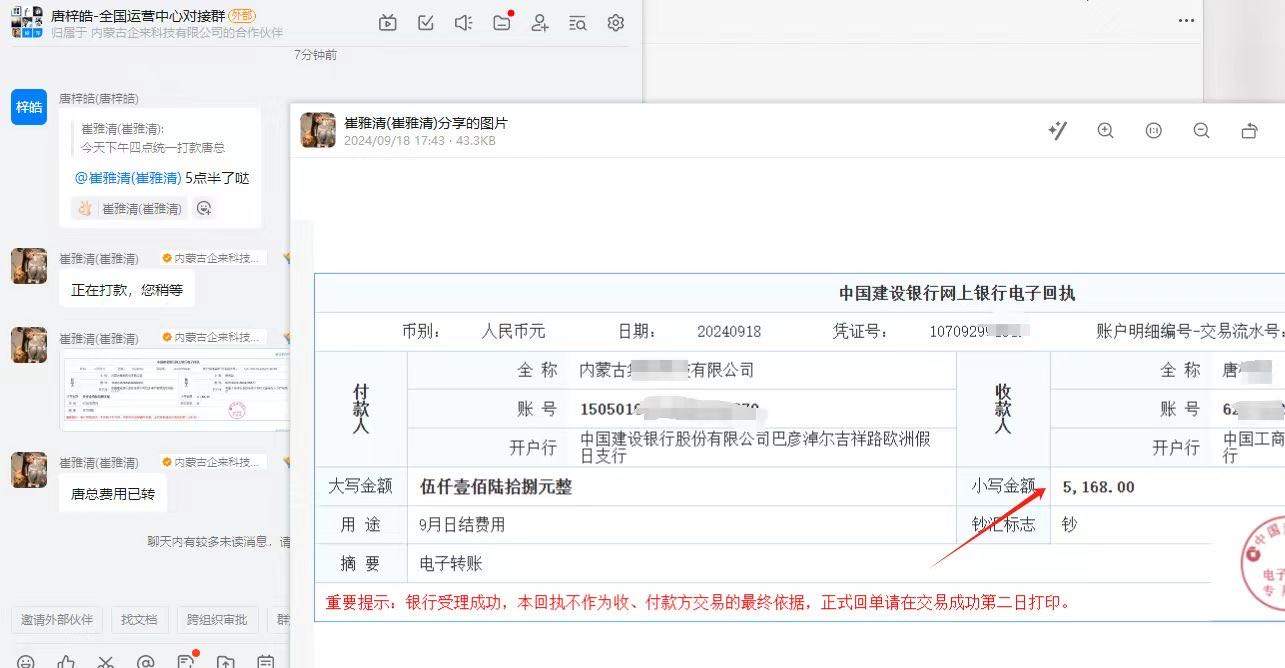
Task: Open the group tasks checkmark icon
Action: coord(426,23)
